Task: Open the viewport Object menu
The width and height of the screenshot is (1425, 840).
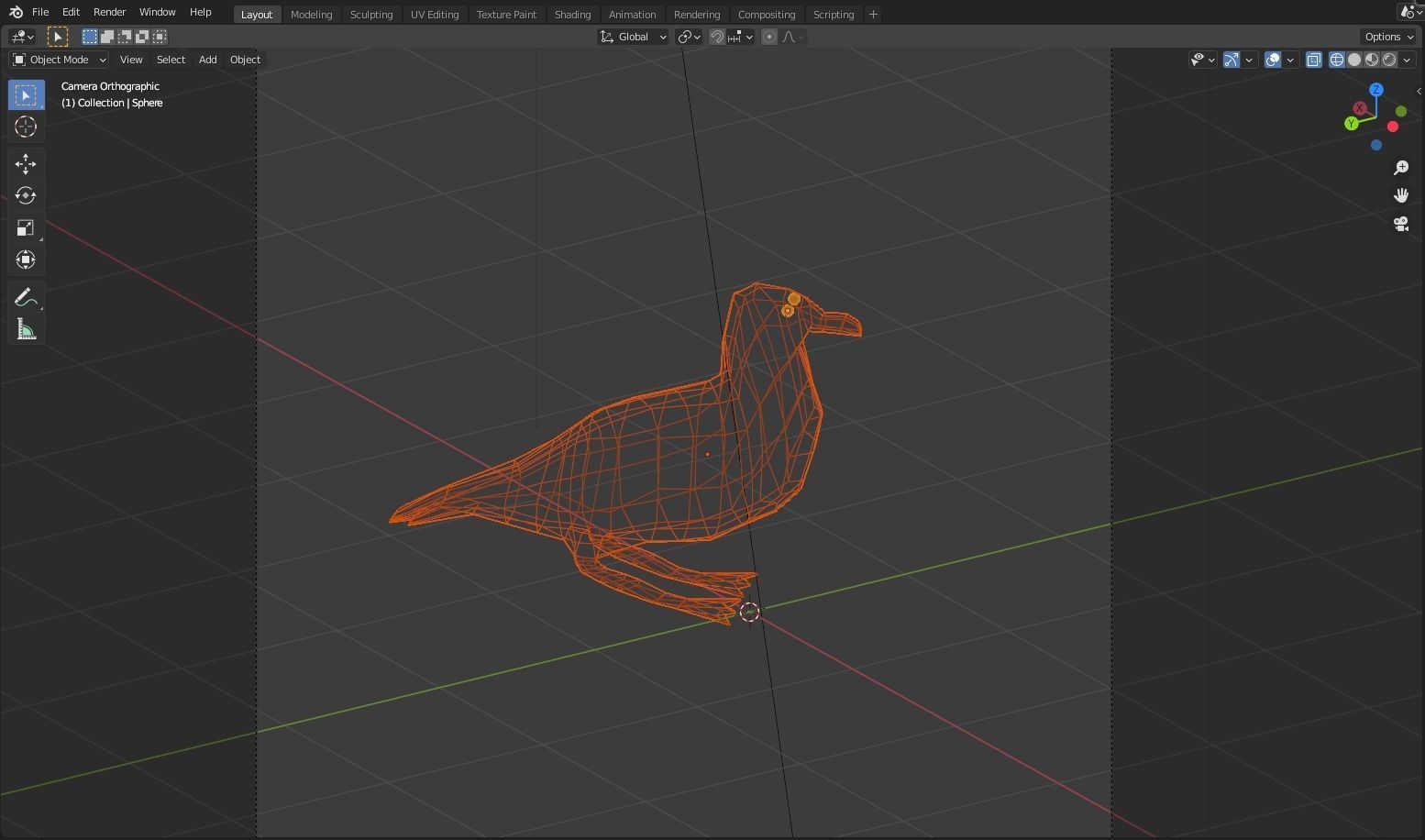Action: coord(245,60)
